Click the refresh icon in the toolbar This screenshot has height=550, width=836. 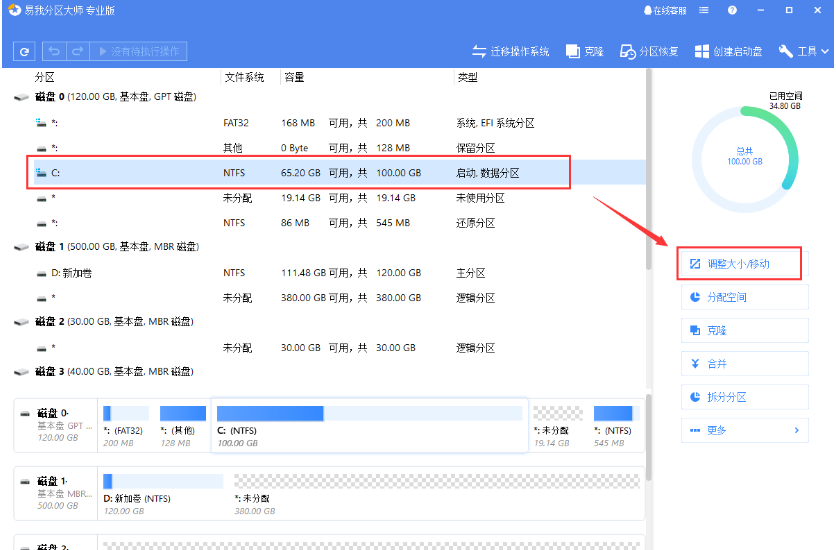coord(25,51)
